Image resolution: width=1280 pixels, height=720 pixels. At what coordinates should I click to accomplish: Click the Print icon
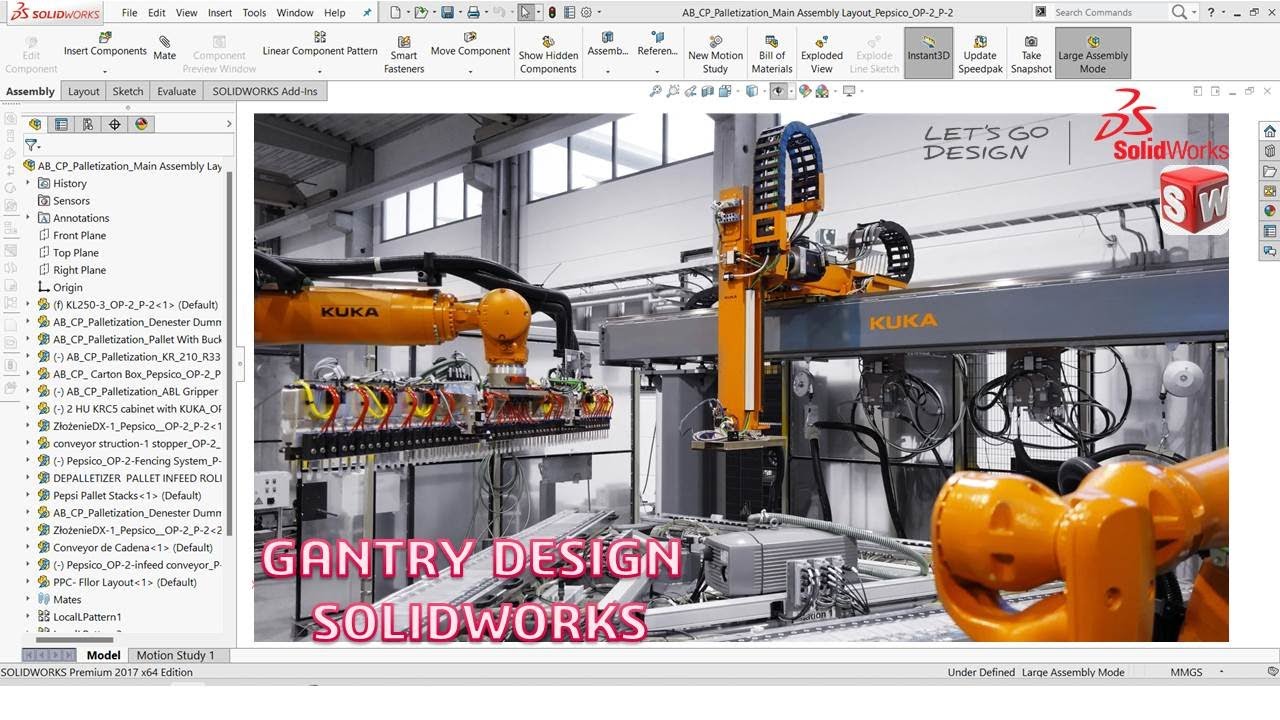click(473, 13)
